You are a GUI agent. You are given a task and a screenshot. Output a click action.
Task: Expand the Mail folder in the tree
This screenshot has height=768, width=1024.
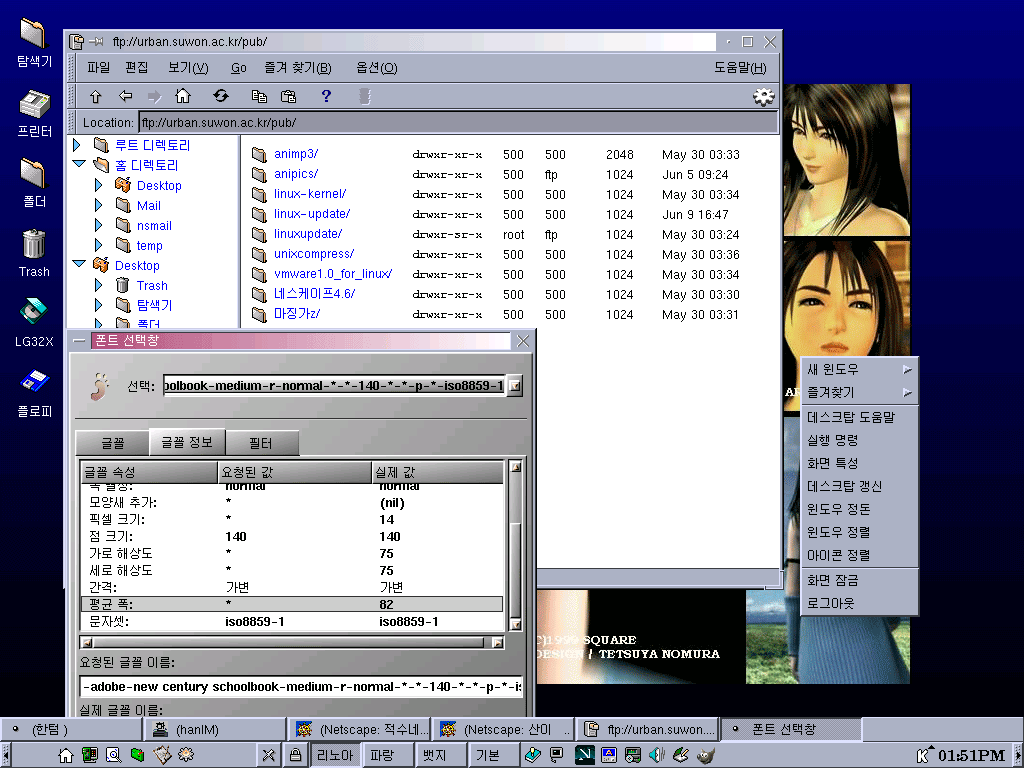[99, 205]
